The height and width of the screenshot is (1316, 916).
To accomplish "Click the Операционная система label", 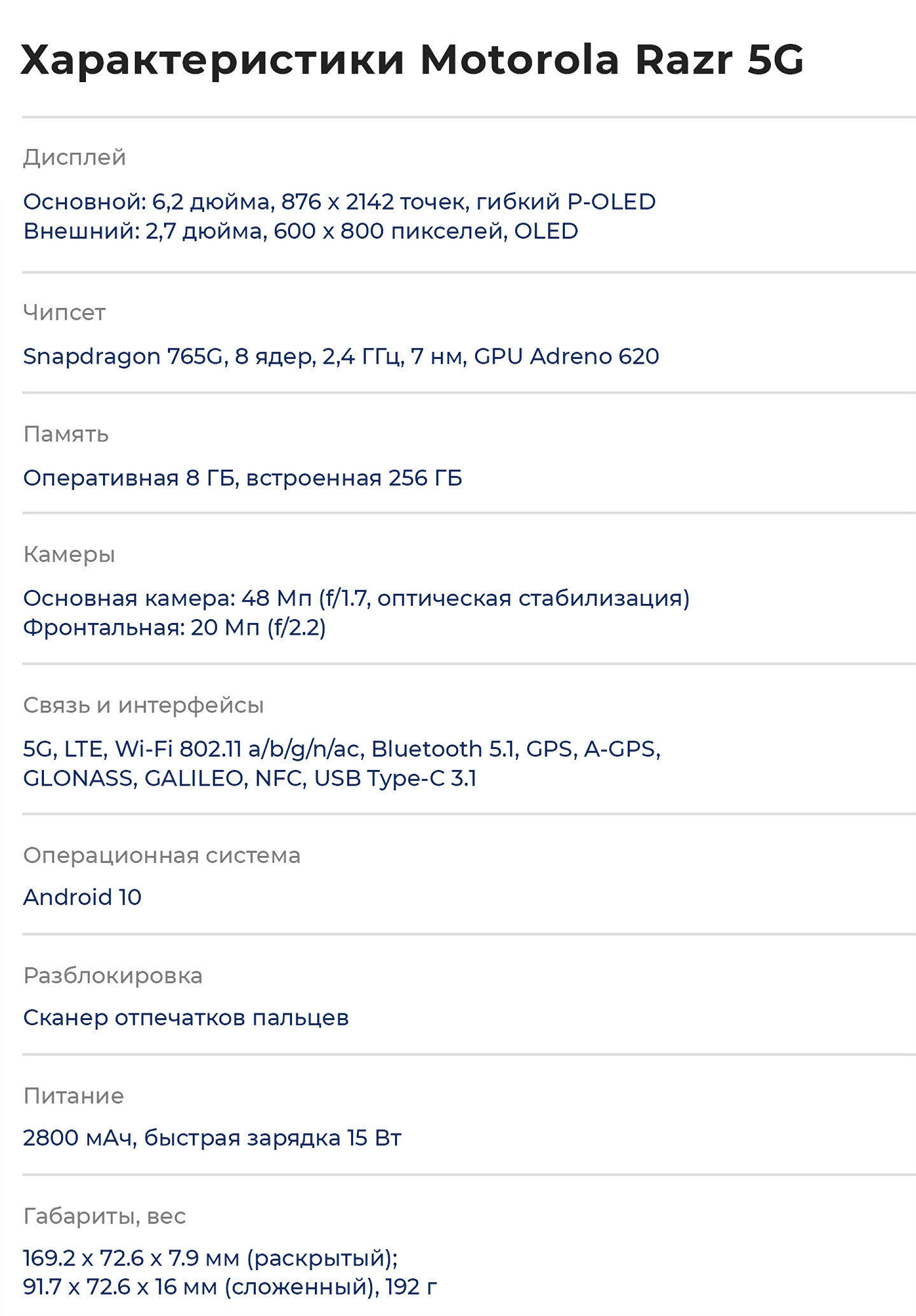I will tap(162, 855).
